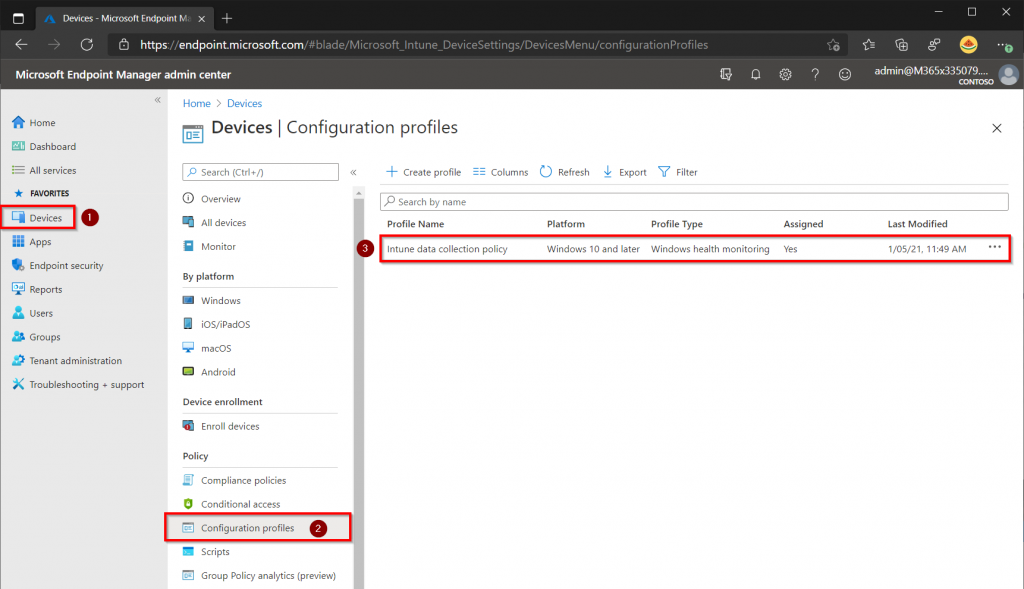
Task: Open the Users person icon
Action: 18,313
